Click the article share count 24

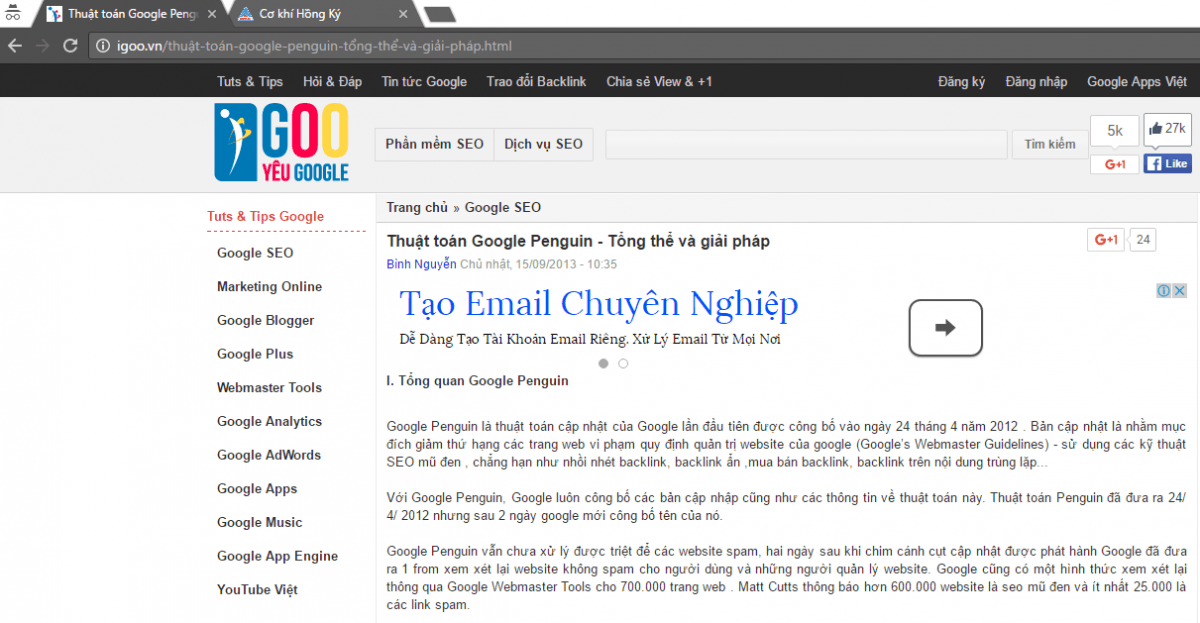[1144, 240]
